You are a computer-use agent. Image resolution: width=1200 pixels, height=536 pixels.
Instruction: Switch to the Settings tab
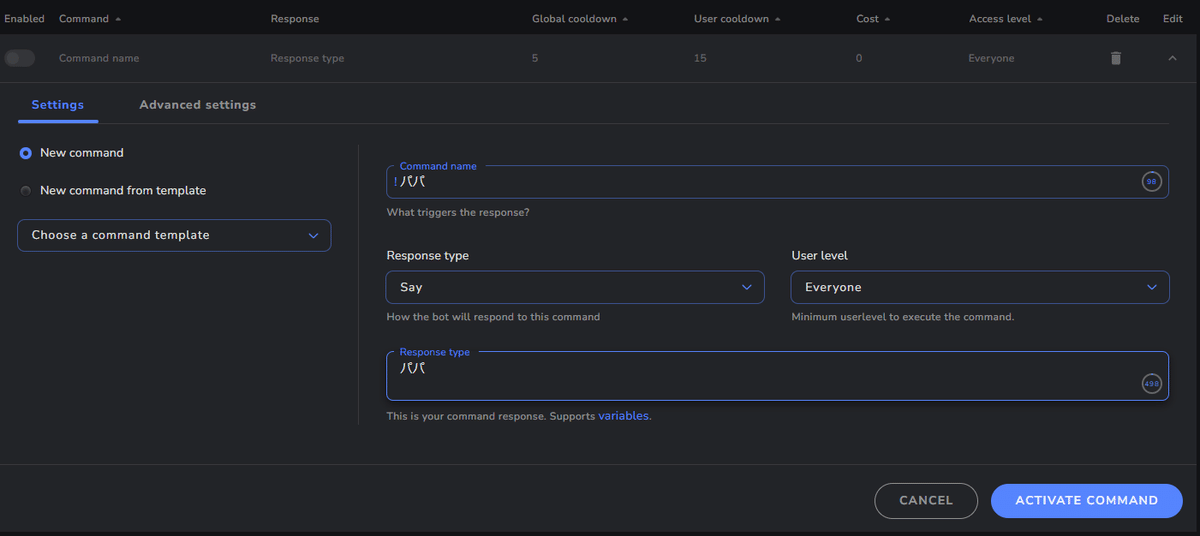click(58, 104)
